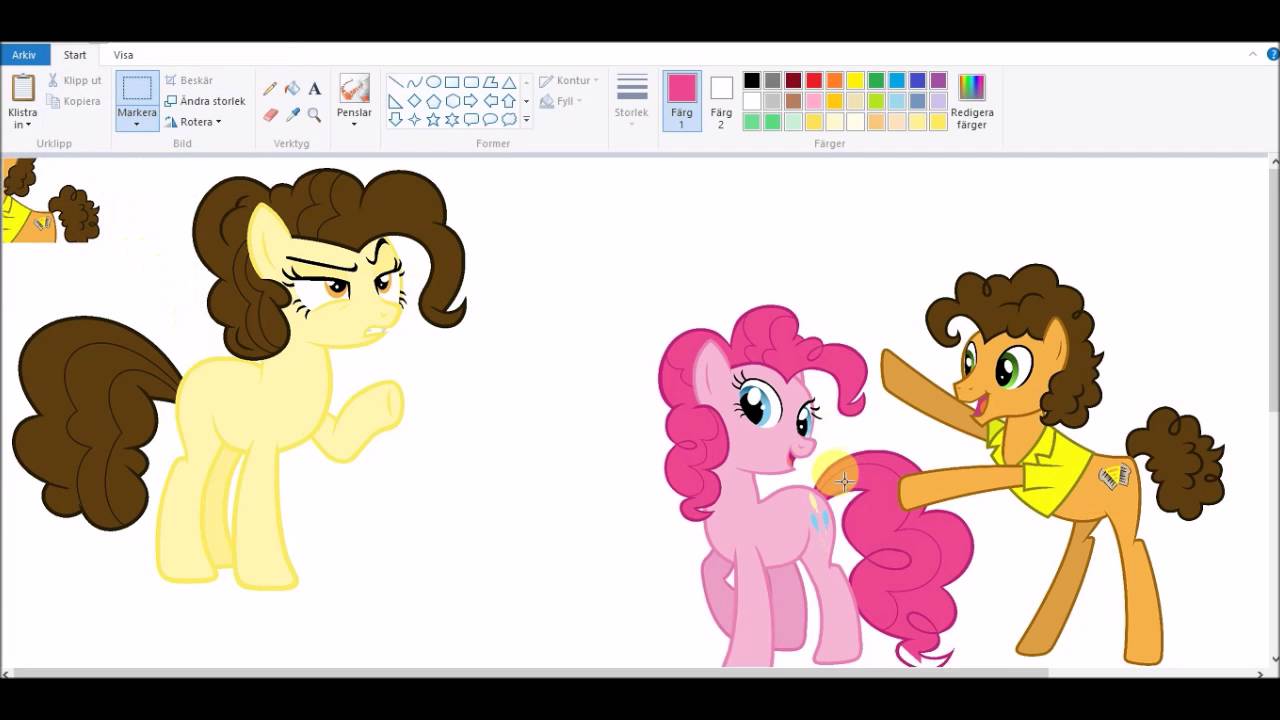The height and width of the screenshot is (720, 1280).
Task: Choose the Hexagon shape
Action: (452, 101)
